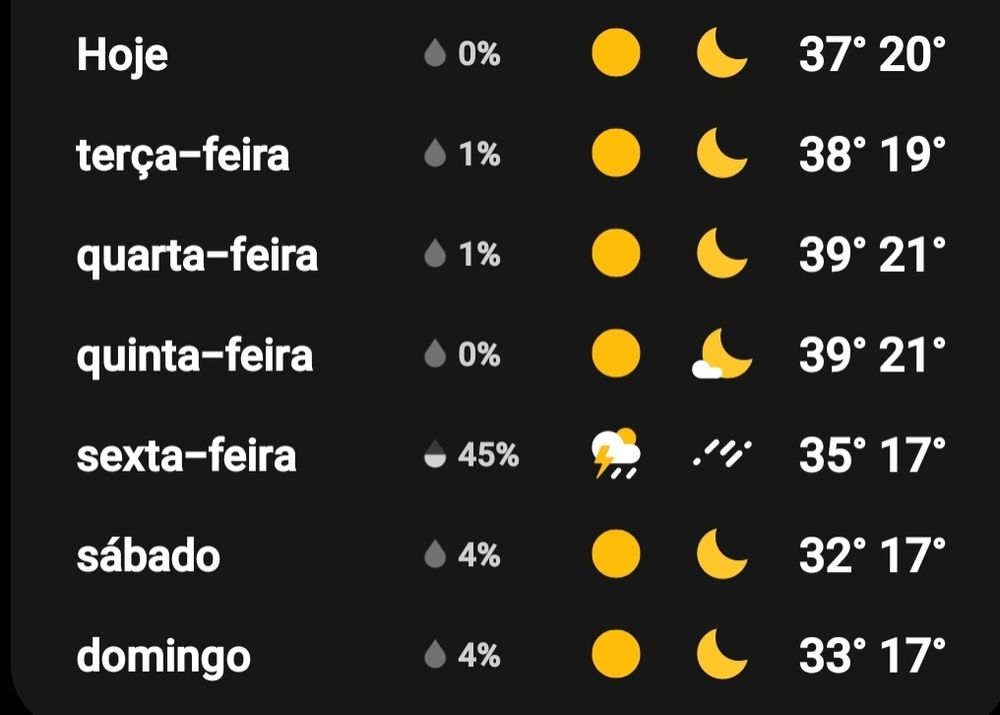This screenshot has height=715, width=1000.
Task: Click the sun icon in quarta-feira row
Action: point(615,254)
